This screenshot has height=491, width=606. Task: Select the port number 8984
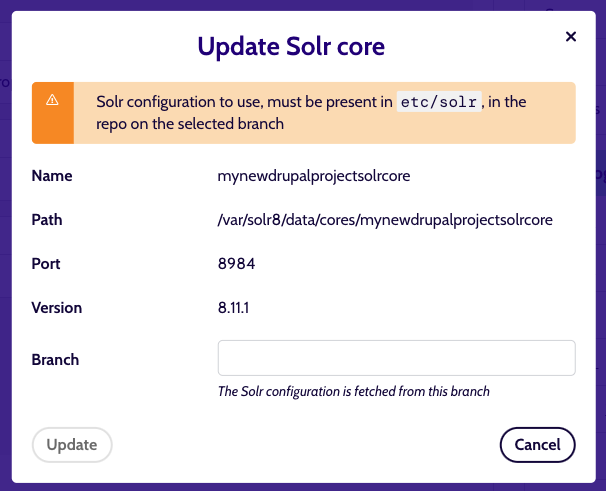(x=236, y=264)
